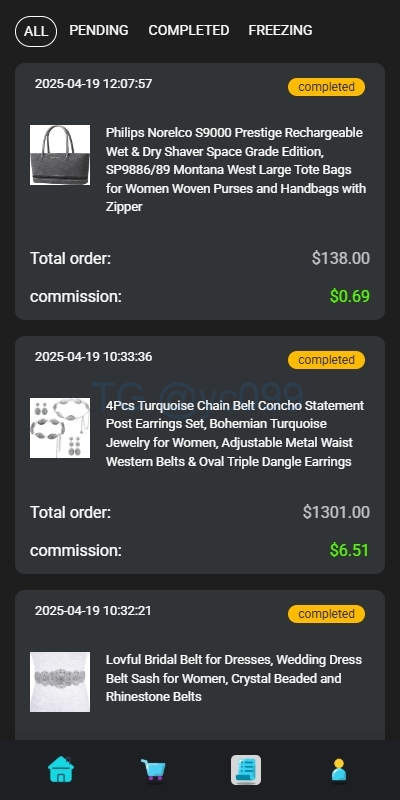Open the profile person icon in bottom bar

click(x=339, y=770)
